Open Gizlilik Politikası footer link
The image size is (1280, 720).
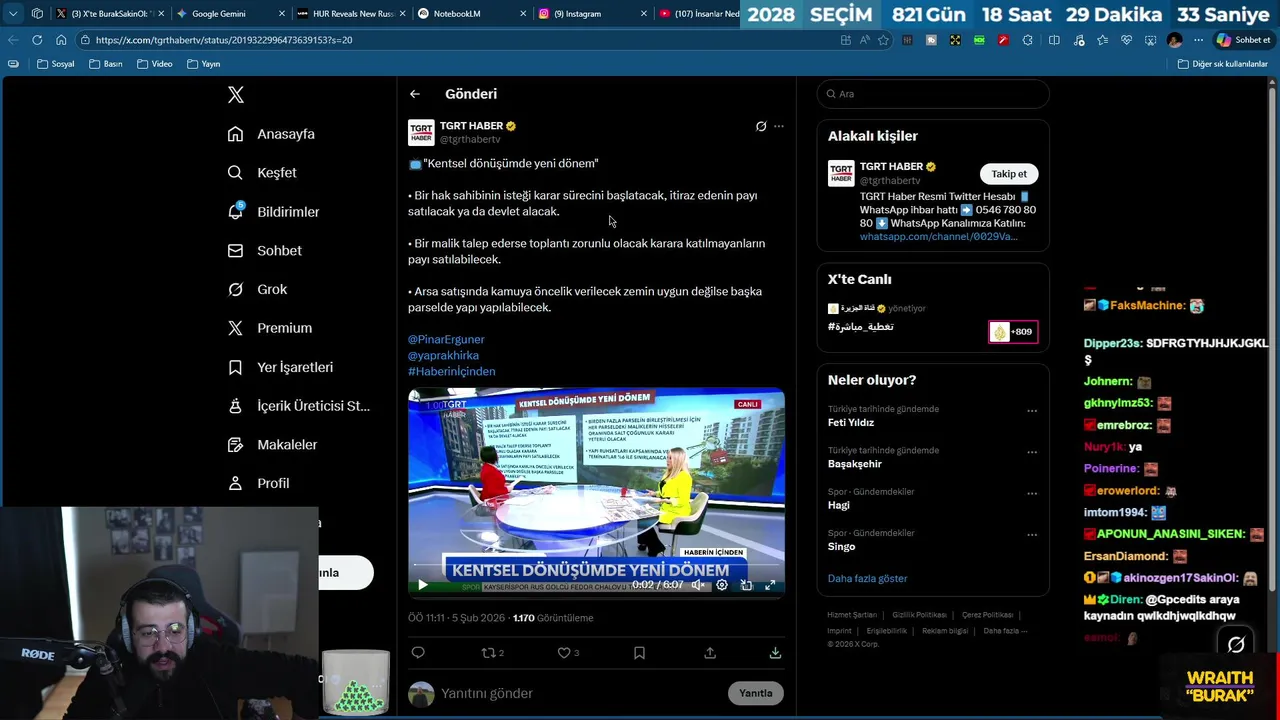tap(919, 615)
